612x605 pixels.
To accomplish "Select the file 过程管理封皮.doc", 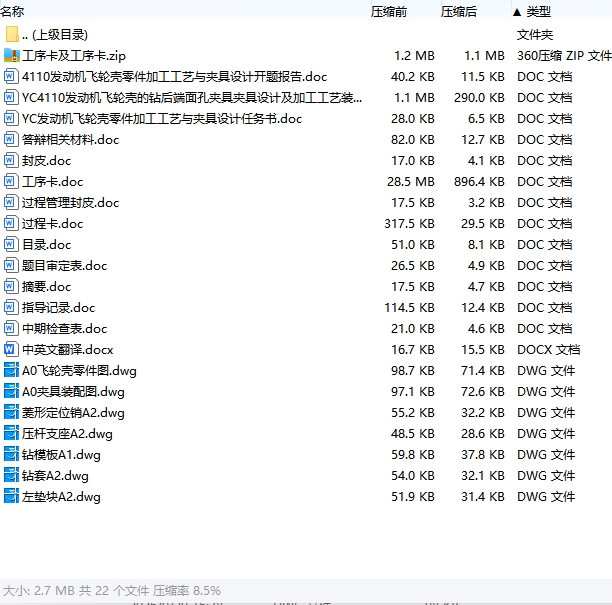I will (x=70, y=203).
